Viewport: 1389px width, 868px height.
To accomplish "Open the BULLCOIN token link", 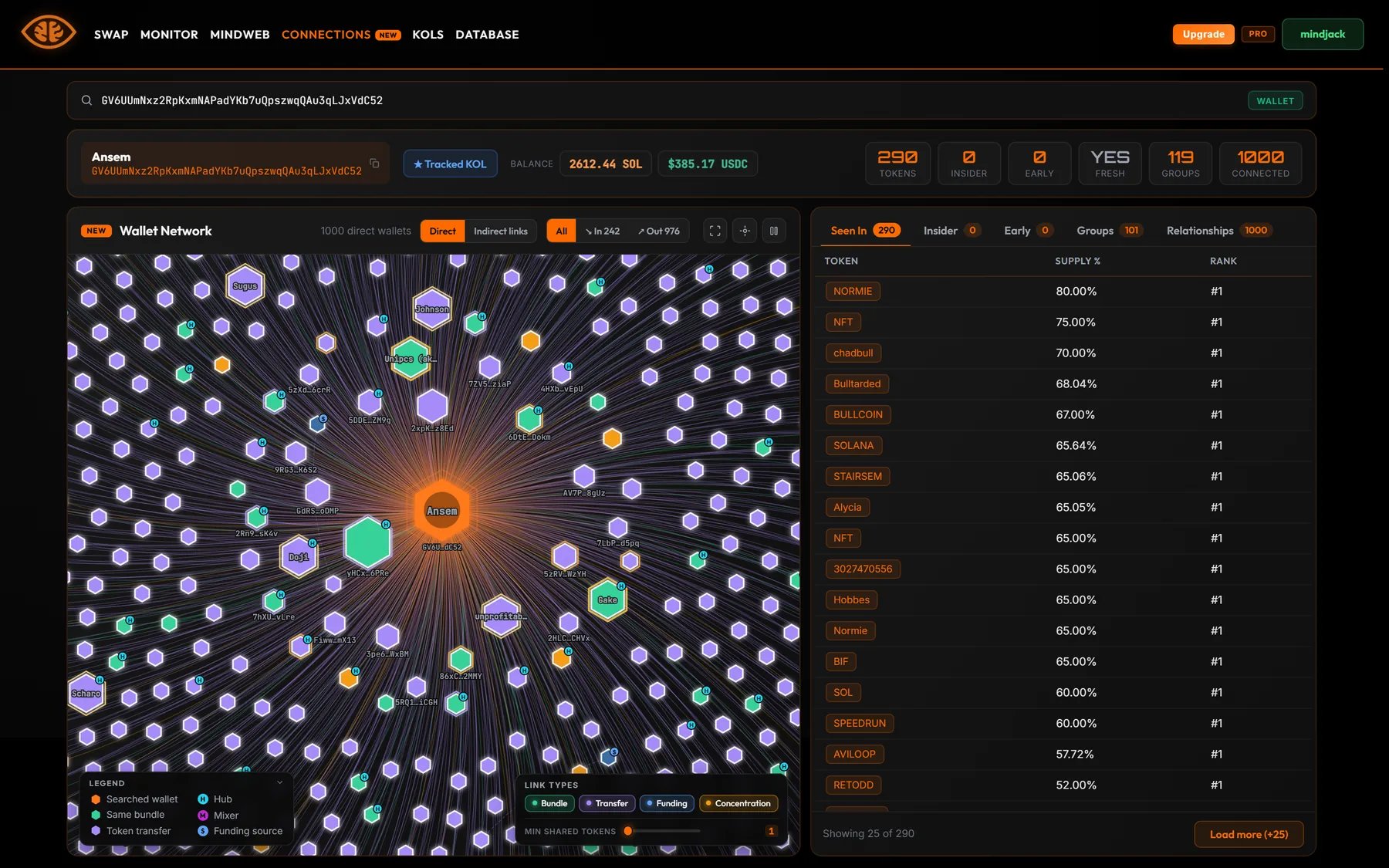I will coord(858,414).
